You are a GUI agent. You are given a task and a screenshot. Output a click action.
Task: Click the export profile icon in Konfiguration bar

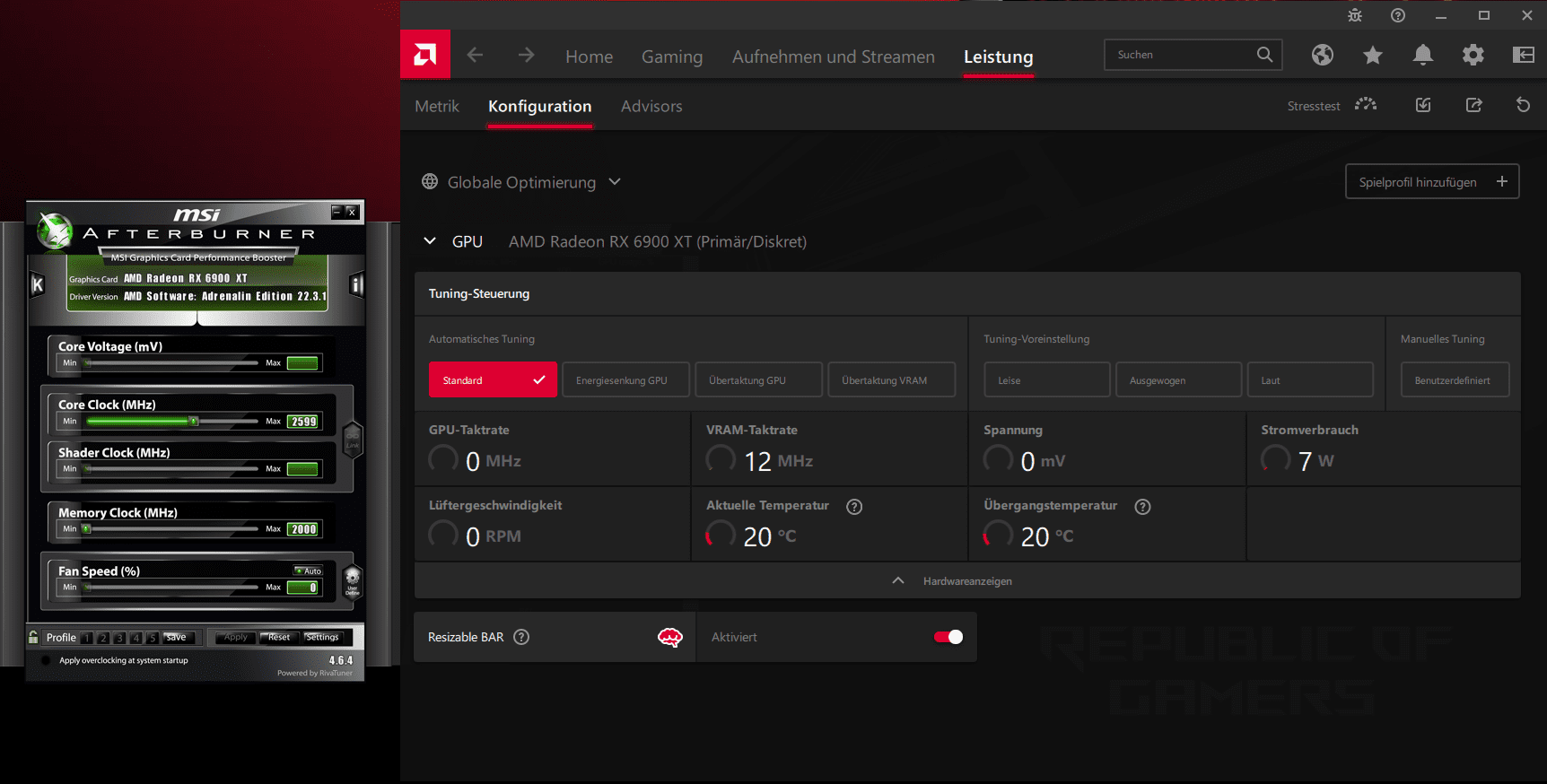click(x=1473, y=105)
